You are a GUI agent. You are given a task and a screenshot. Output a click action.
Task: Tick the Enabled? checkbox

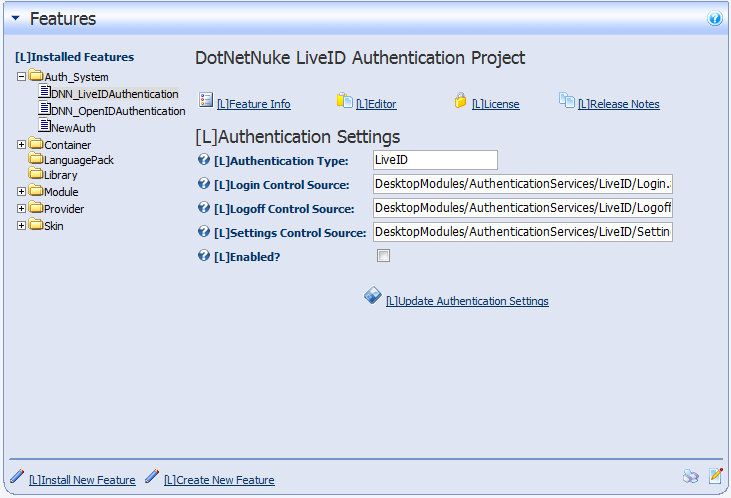[383, 256]
